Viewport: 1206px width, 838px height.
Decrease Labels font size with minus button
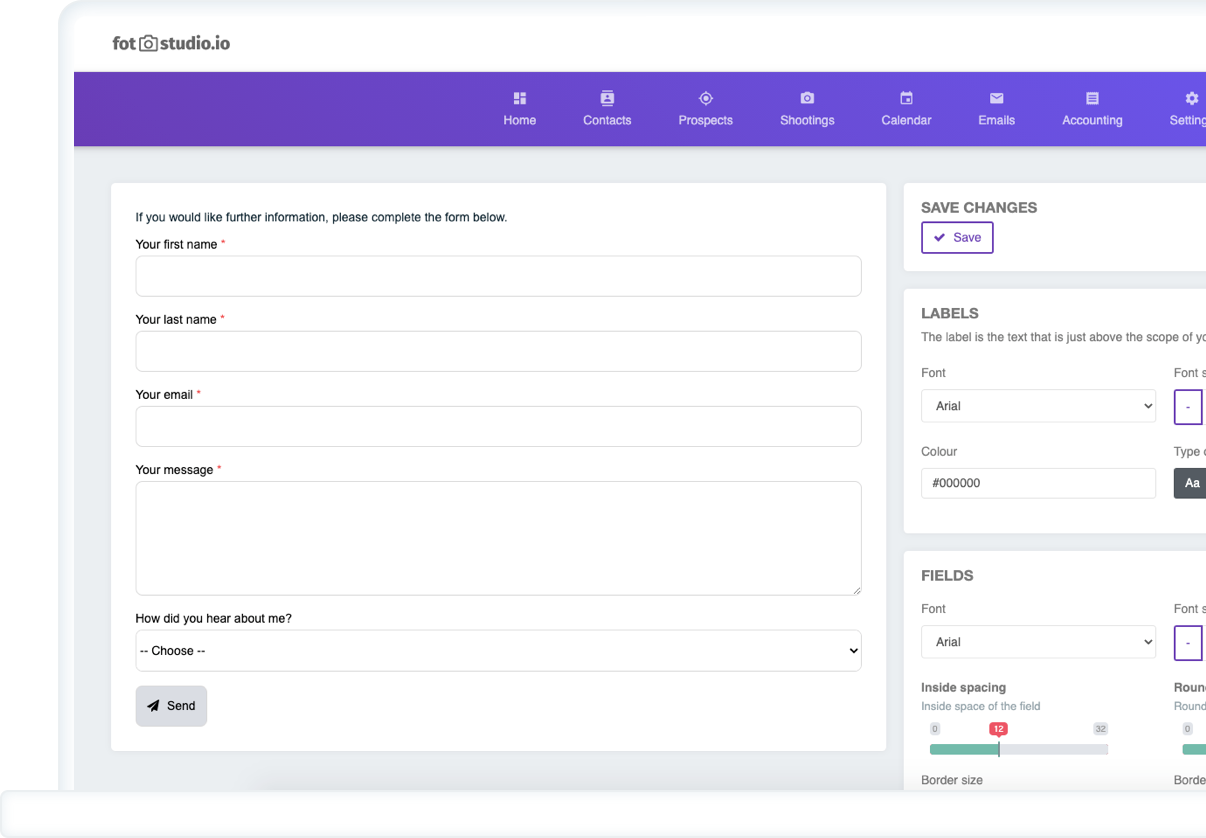tap(1188, 407)
